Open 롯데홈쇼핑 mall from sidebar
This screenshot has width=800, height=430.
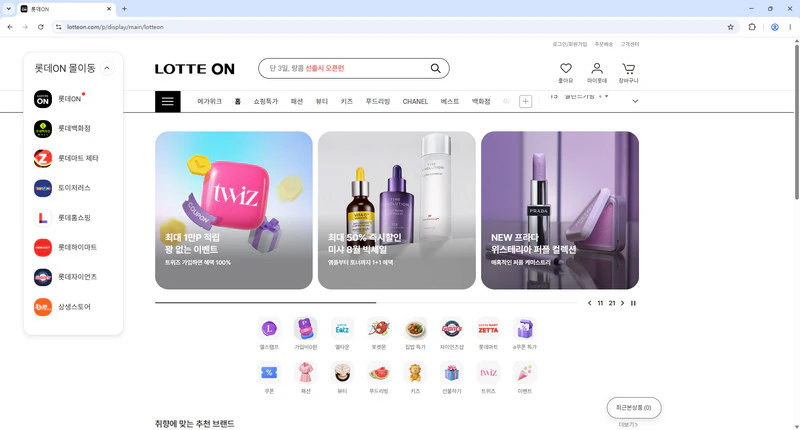tap(43, 218)
